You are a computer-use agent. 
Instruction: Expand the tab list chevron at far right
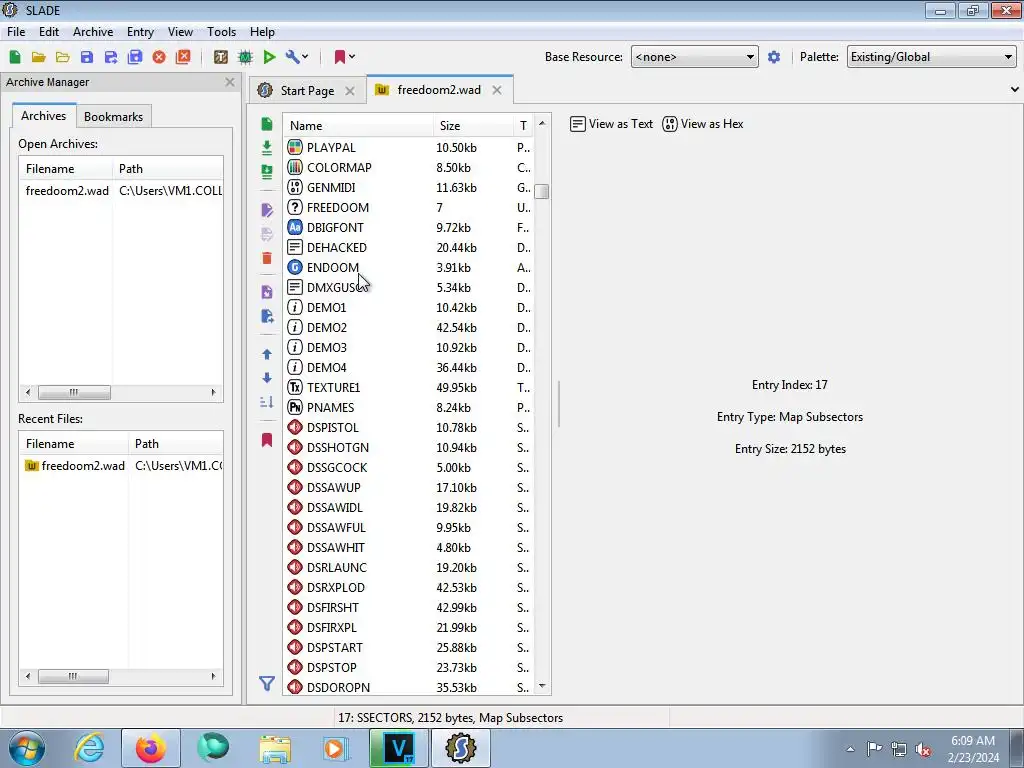click(x=1014, y=89)
